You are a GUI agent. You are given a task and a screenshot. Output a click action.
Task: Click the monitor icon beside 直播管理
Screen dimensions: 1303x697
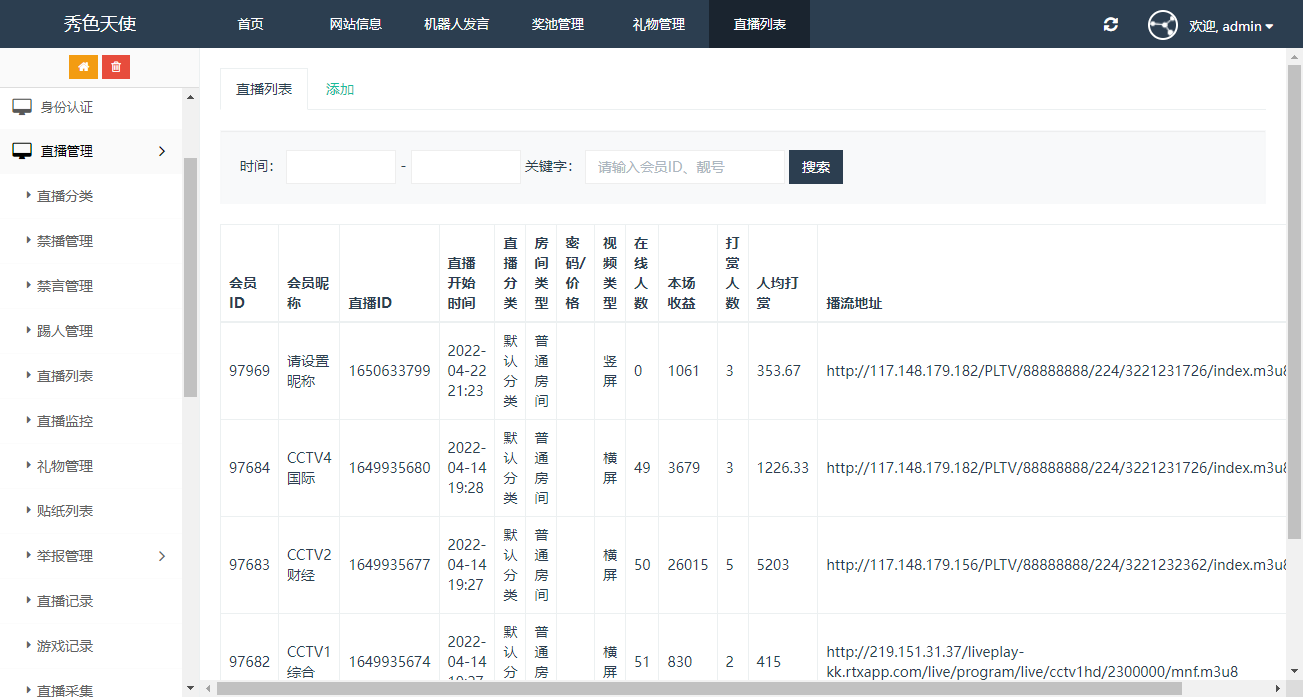point(22,151)
